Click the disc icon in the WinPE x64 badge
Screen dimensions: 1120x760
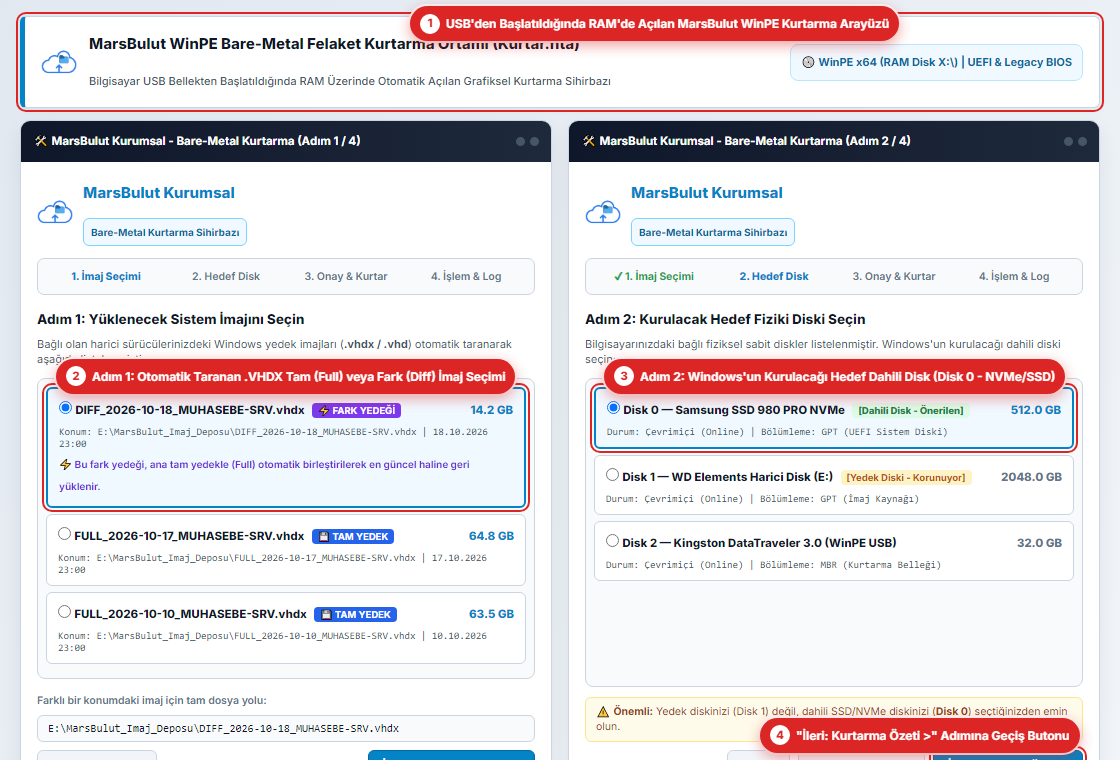coord(808,62)
